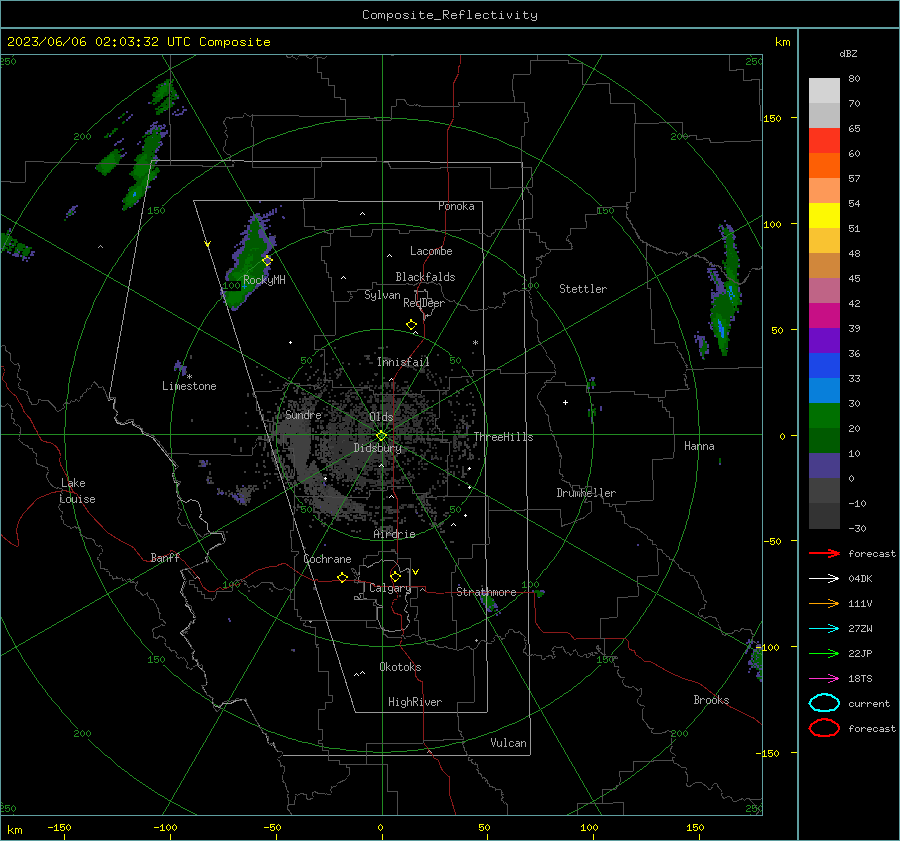Click the Hanna city label

[x=699, y=446]
